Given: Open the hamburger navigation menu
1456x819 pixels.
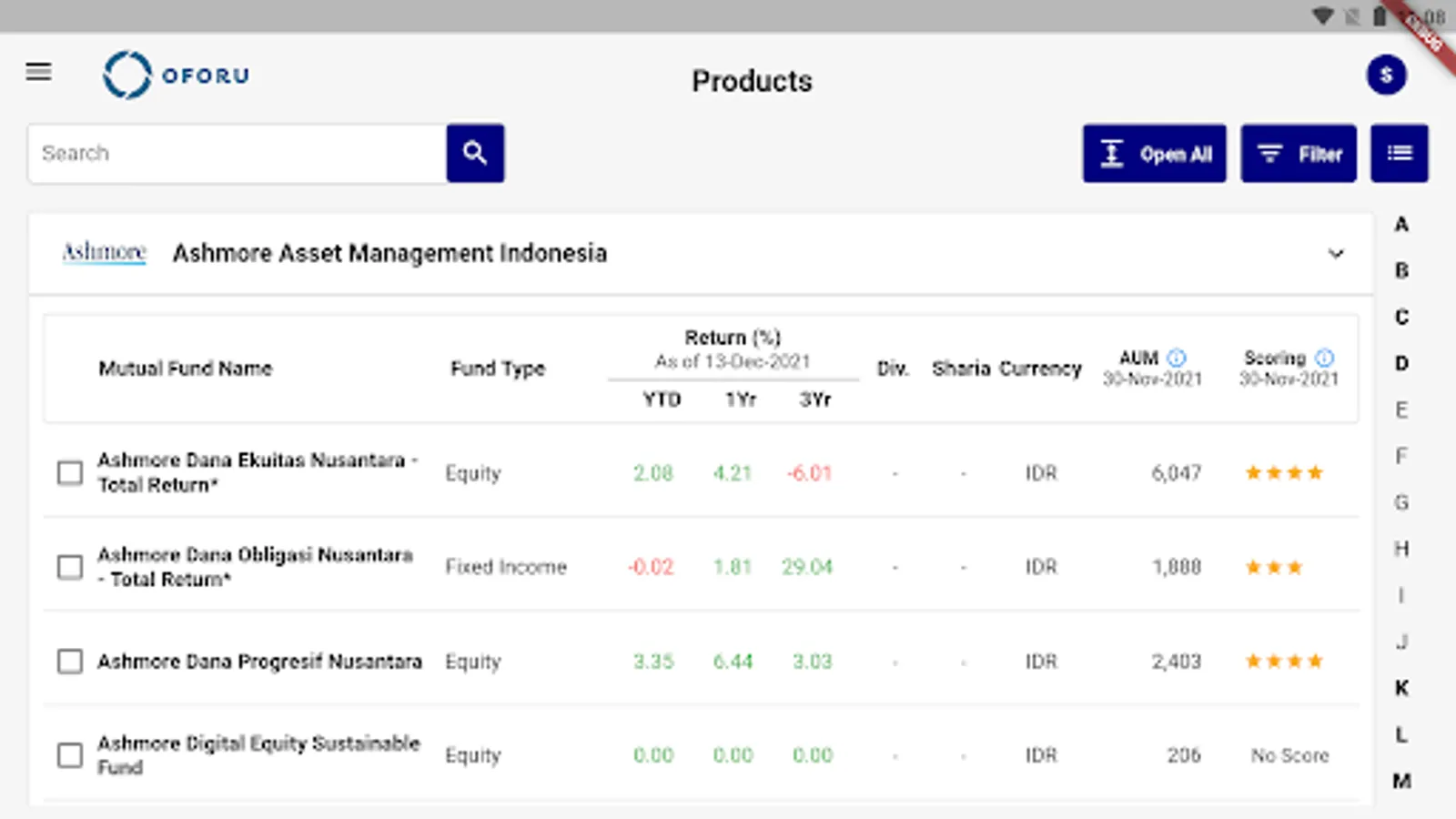Looking at the screenshot, I should tap(38, 72).
